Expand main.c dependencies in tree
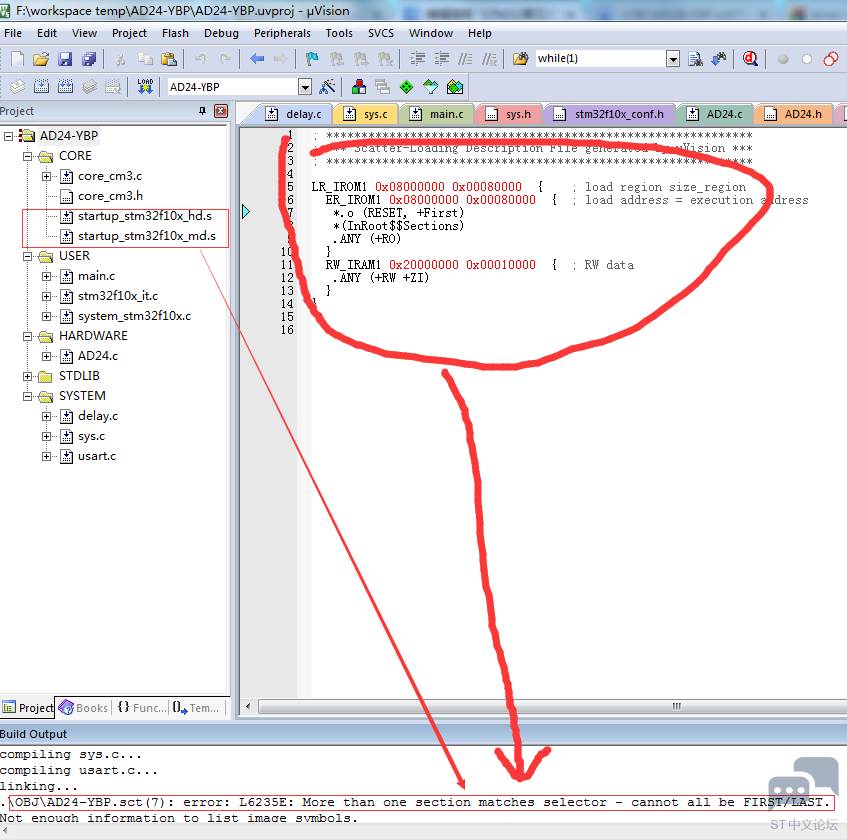 coord(46,276)
